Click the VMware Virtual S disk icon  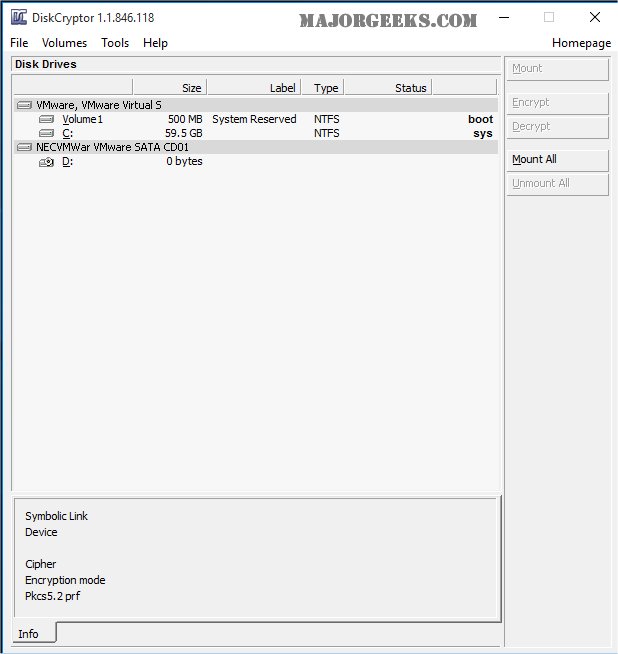tap(24, 105)
